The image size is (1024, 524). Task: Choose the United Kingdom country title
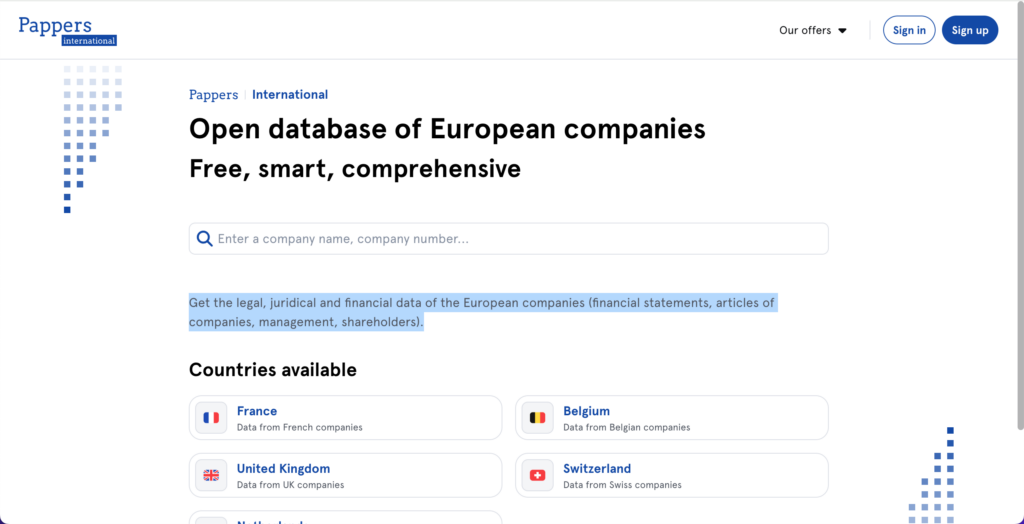tap(283, 468)
